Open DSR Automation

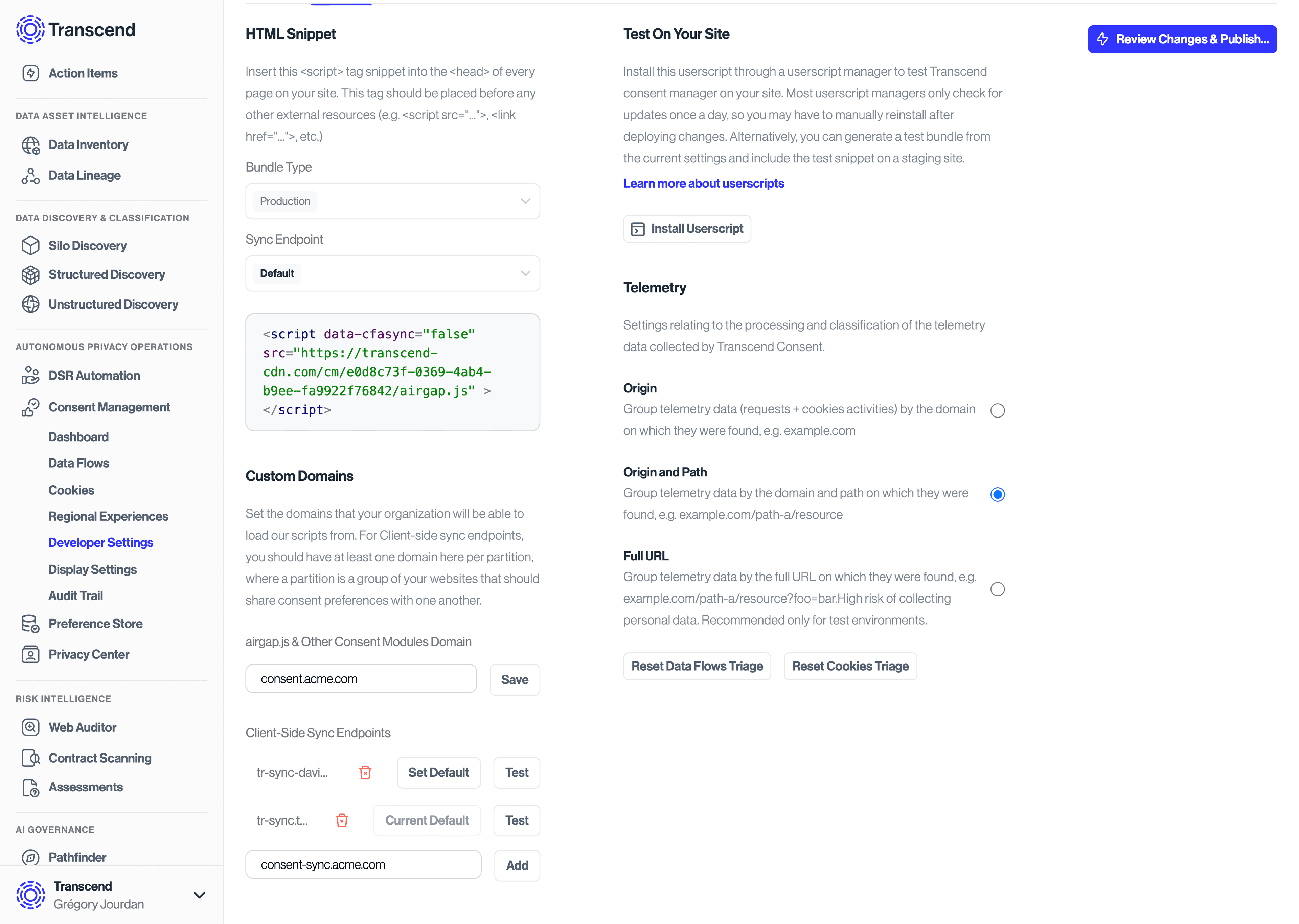94,376
